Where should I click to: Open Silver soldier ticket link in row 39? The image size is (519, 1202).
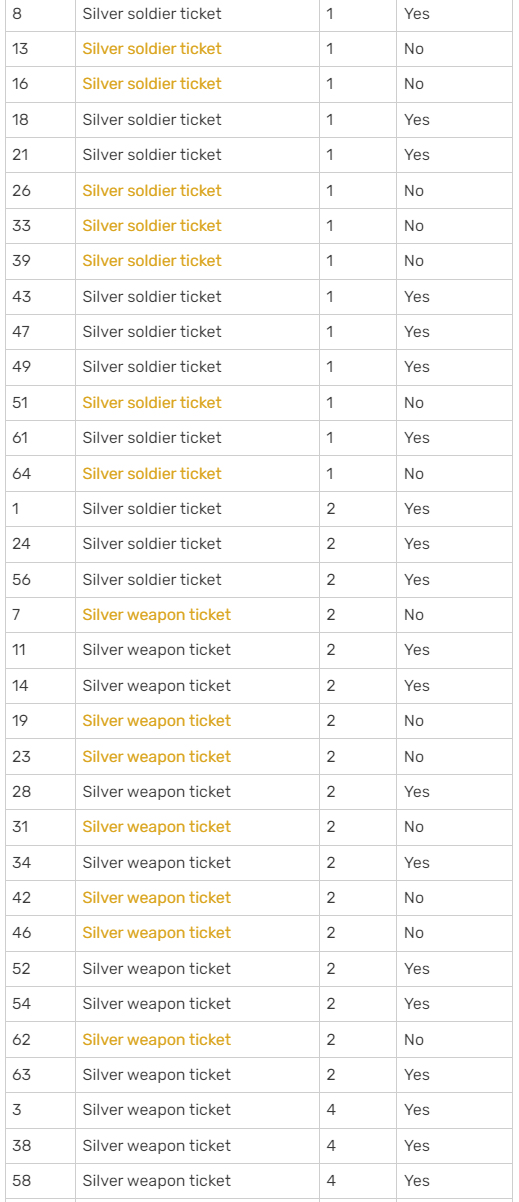click(x=152, y=261)
